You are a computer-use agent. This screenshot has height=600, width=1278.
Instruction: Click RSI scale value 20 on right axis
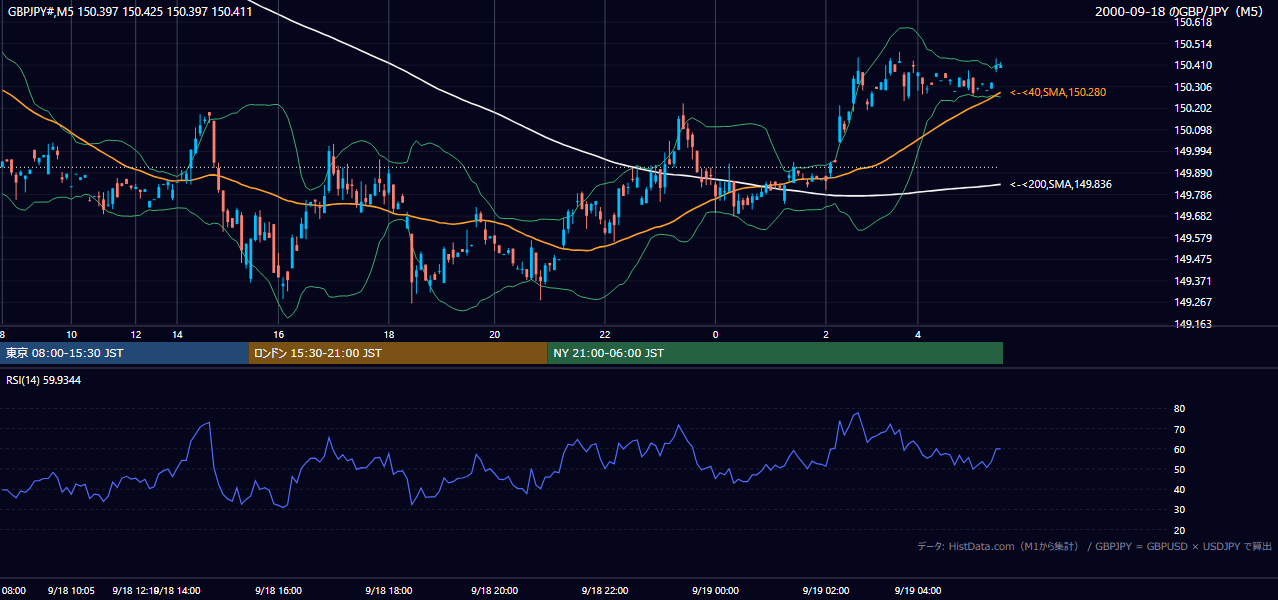pyautogui.click(x=1179, y=530)
